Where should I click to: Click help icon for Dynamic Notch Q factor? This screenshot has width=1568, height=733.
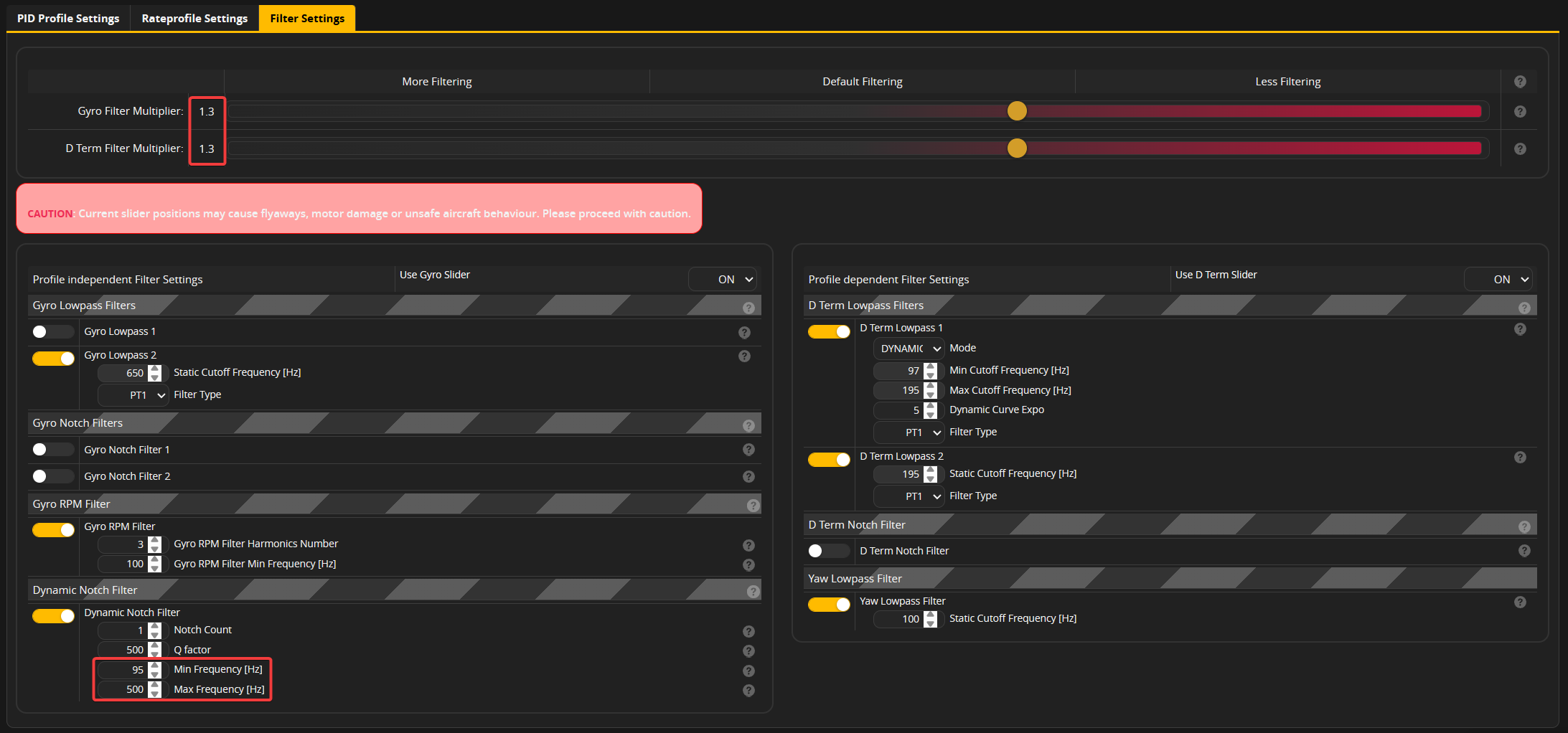748,651
